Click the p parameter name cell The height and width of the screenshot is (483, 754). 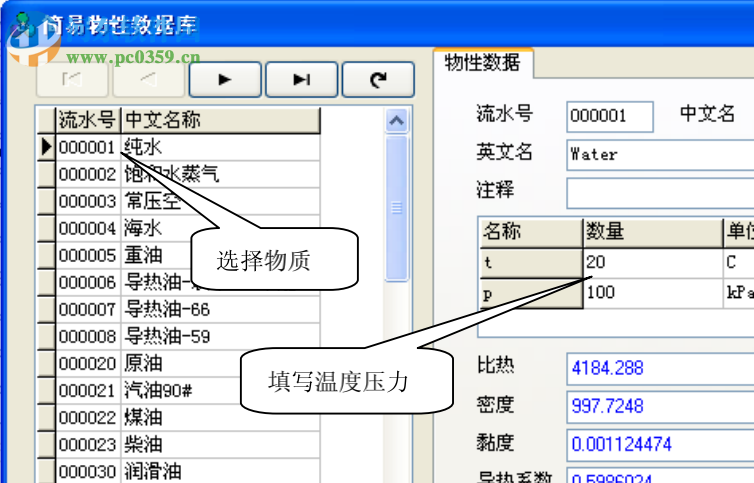click(x=531, y=293)
